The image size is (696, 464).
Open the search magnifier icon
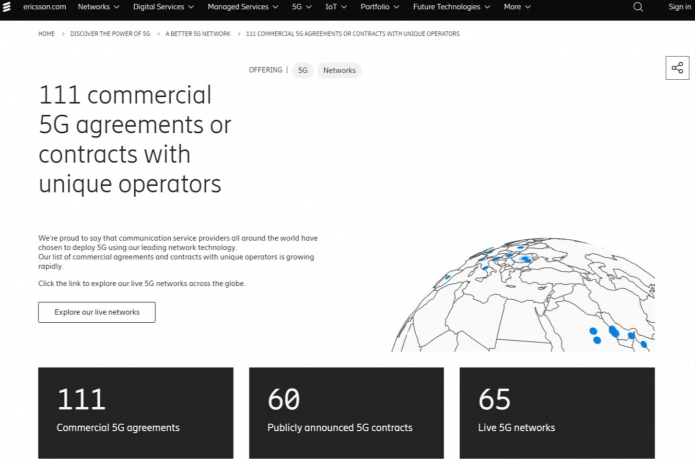[638, 7]
